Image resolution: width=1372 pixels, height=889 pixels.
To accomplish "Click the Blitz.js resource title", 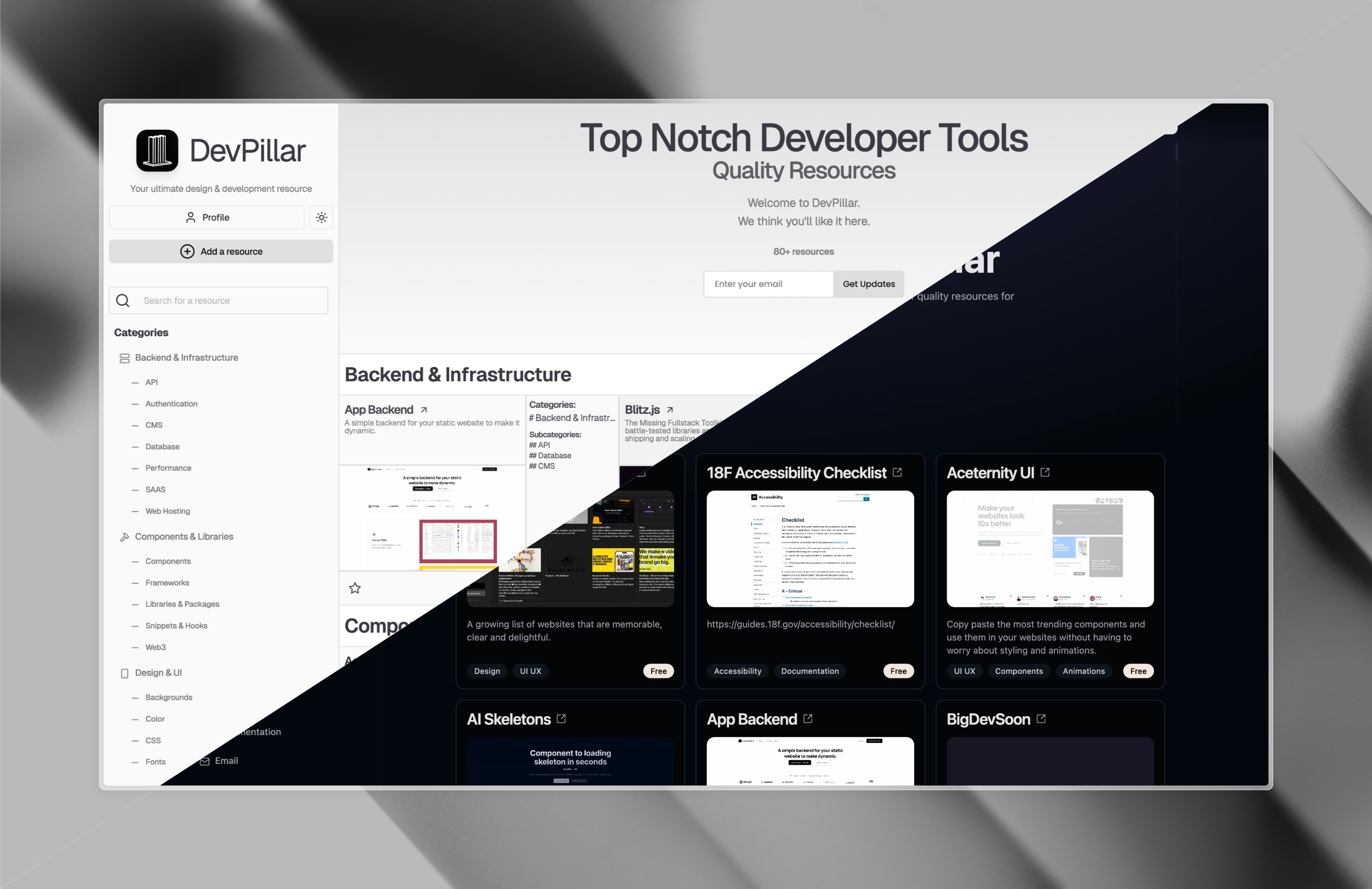I will [642, 409].
